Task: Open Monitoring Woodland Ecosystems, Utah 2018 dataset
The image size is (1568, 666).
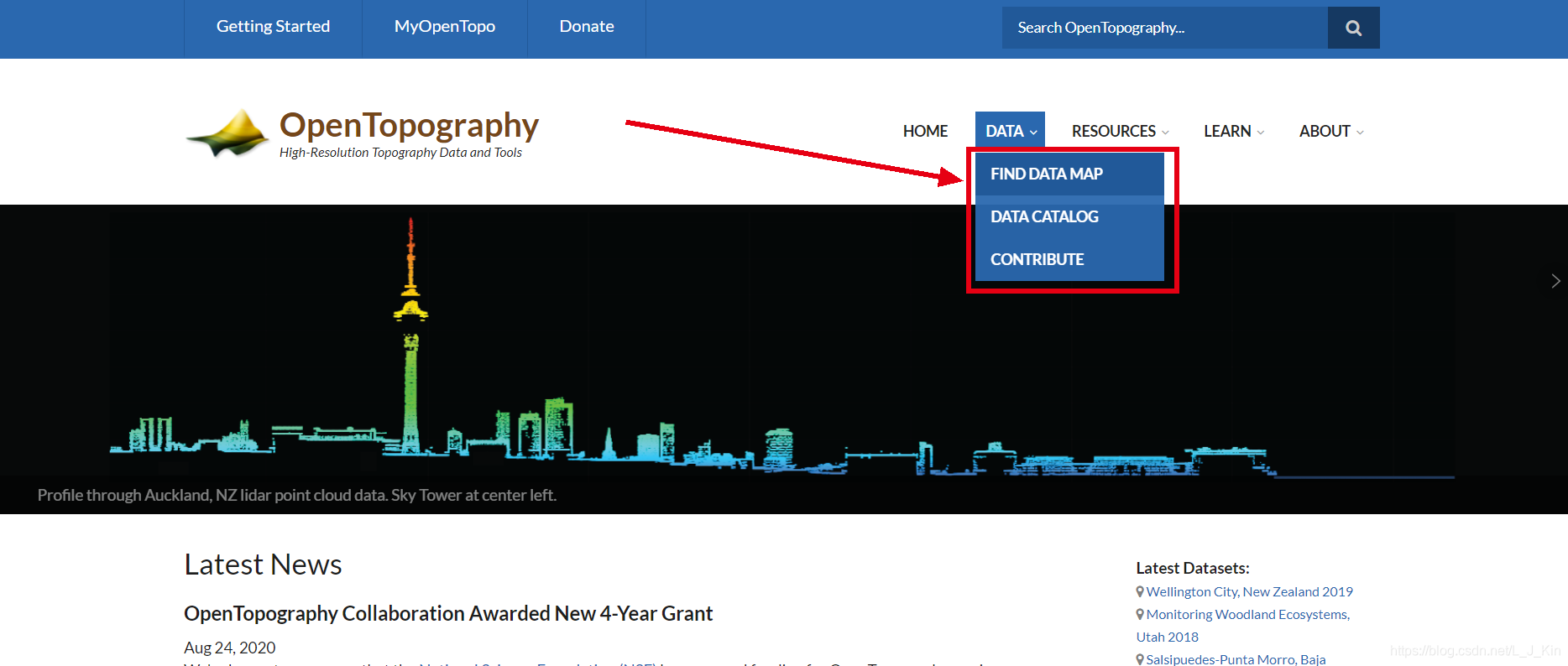Action: click(1243, 626)
